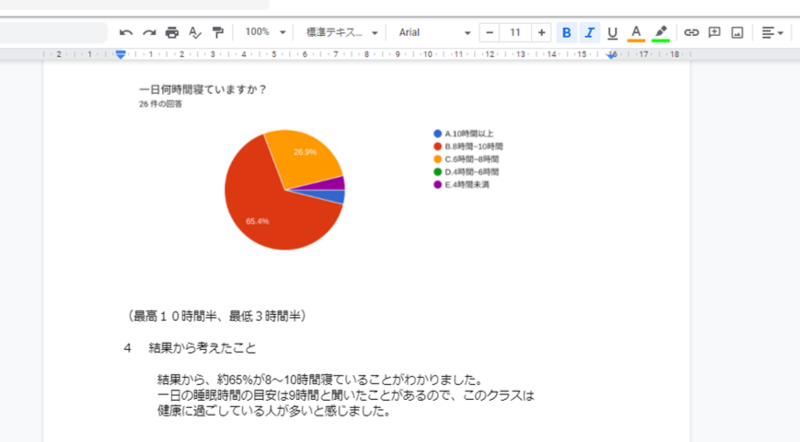Click legend entry A.10時間以上
800x442 pixels.
[x=463, y=134]
